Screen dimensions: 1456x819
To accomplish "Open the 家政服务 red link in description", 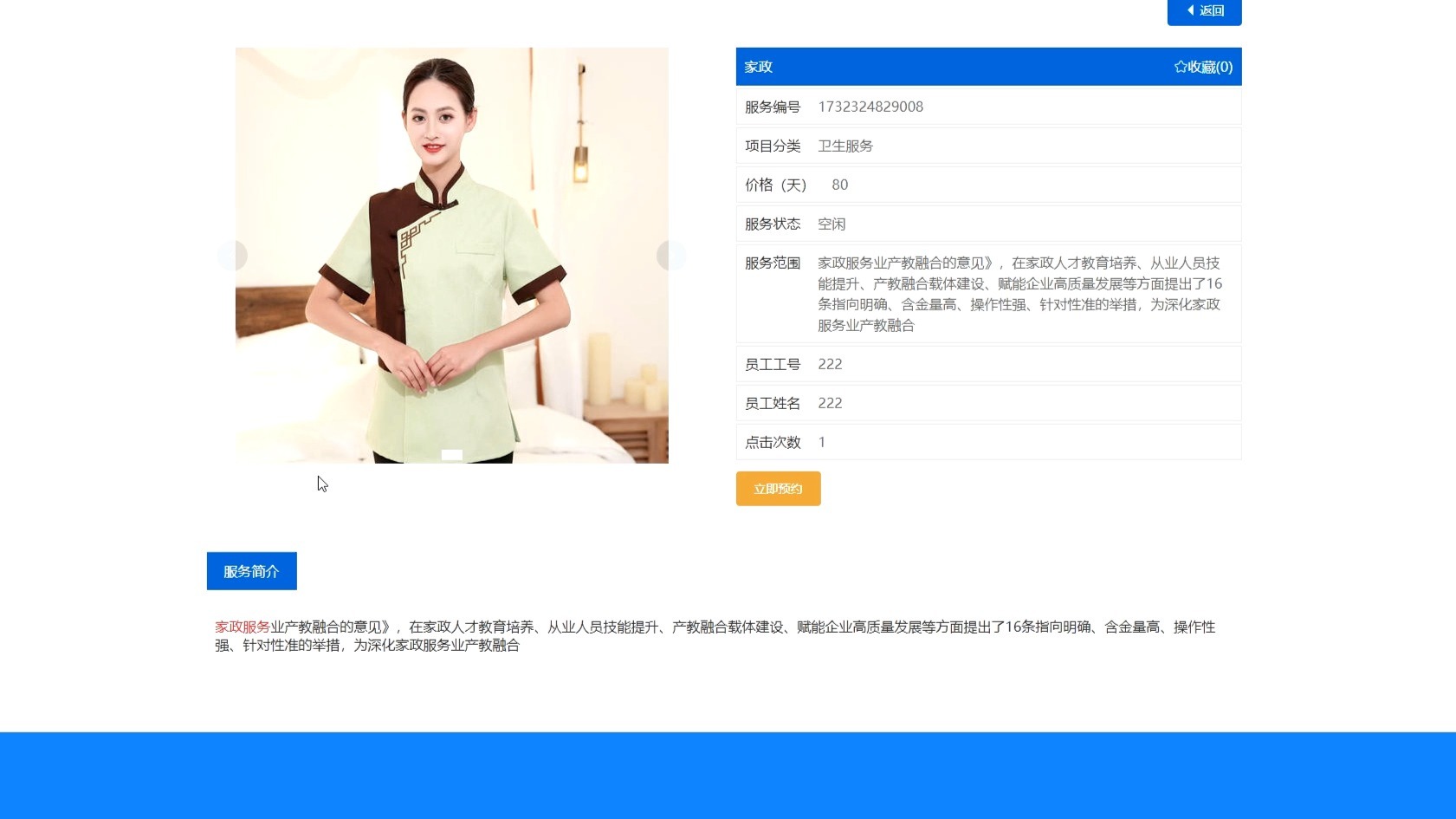I will pos(241,627).
